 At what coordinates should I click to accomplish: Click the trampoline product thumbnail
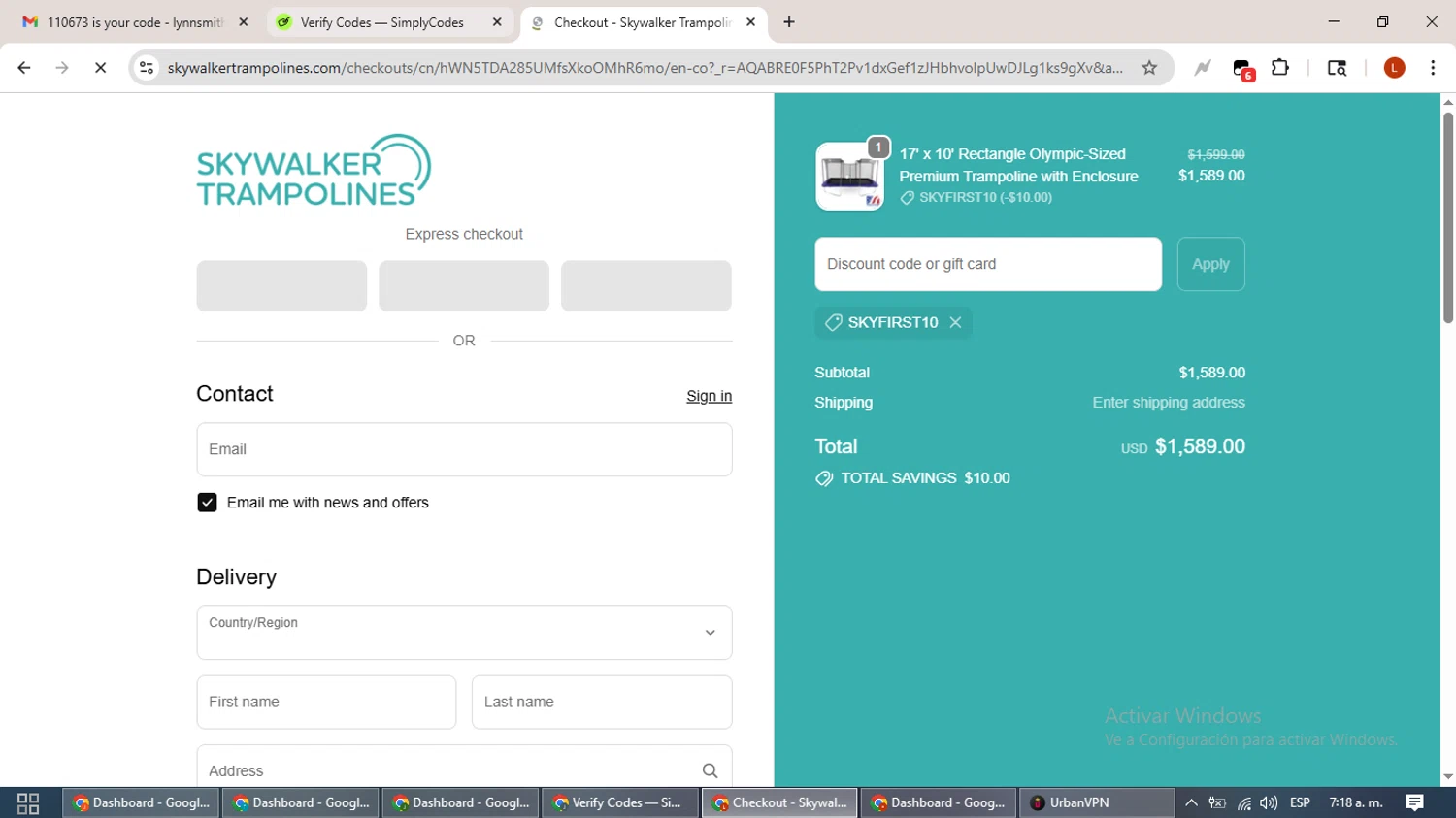[x=849, y=176]
